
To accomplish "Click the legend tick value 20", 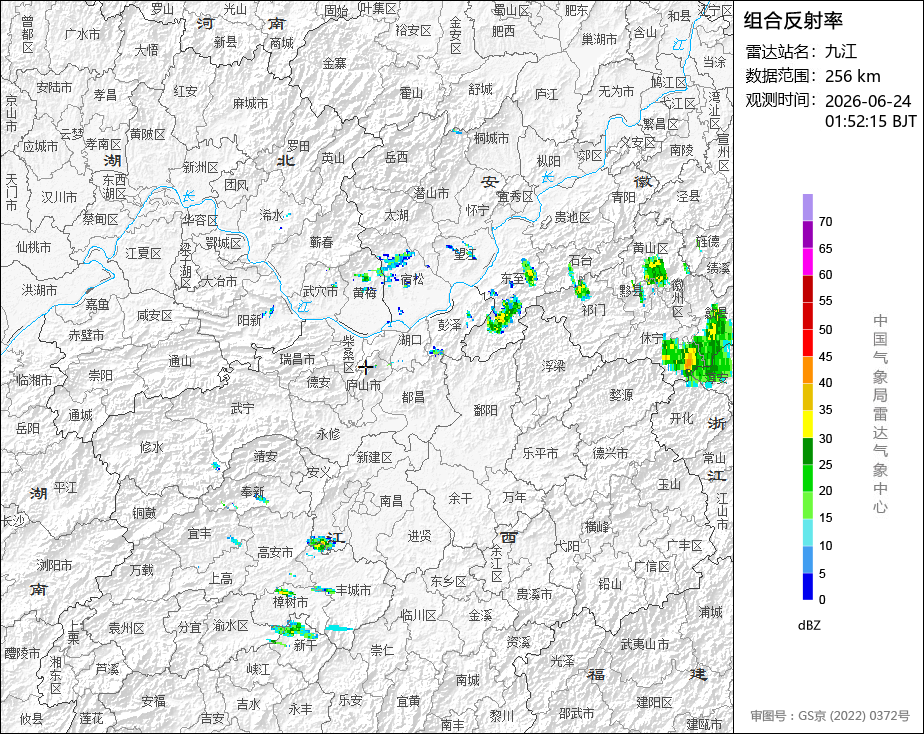I will [x=826, y=490].
